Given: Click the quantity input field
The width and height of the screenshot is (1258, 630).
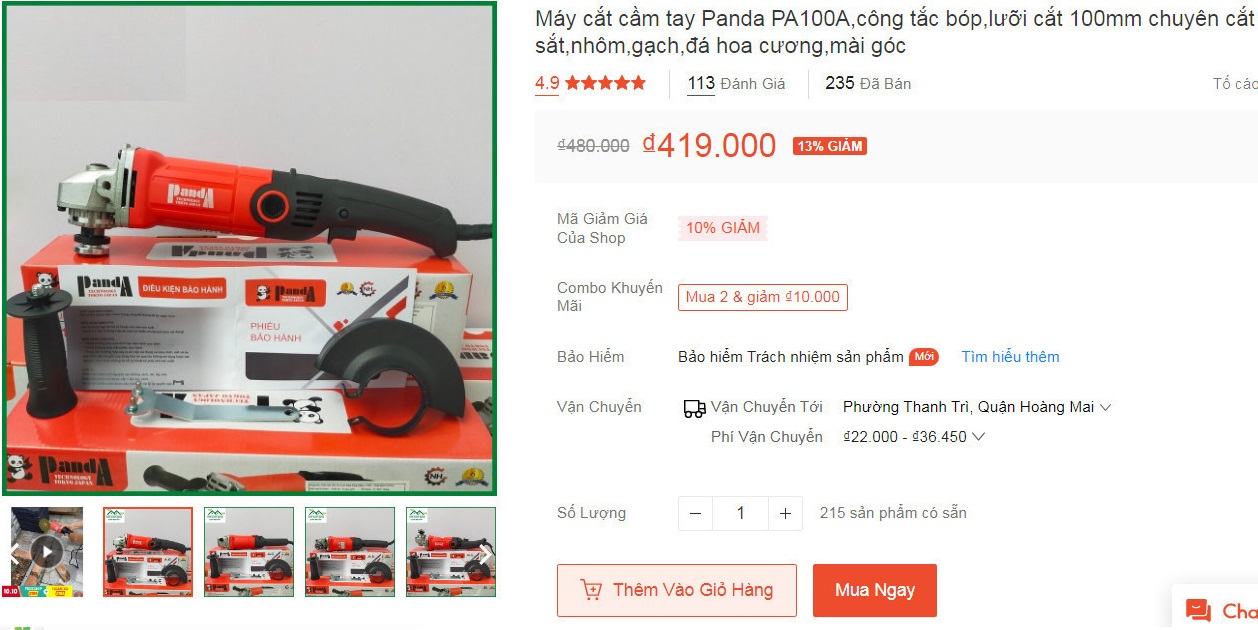Looking at the screenshot, I should coord(740,513).
